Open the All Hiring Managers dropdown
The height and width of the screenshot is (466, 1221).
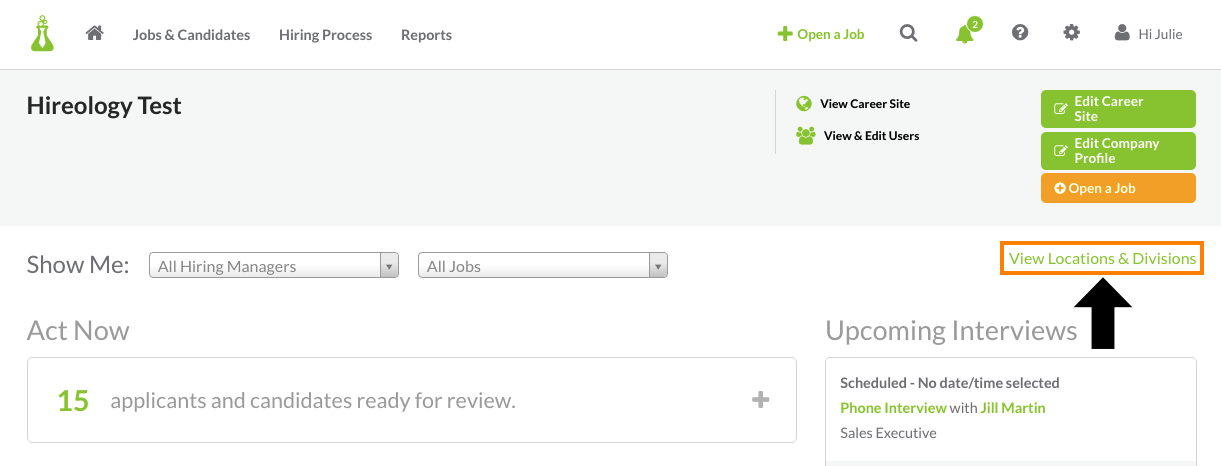click(x=274, y=266)
